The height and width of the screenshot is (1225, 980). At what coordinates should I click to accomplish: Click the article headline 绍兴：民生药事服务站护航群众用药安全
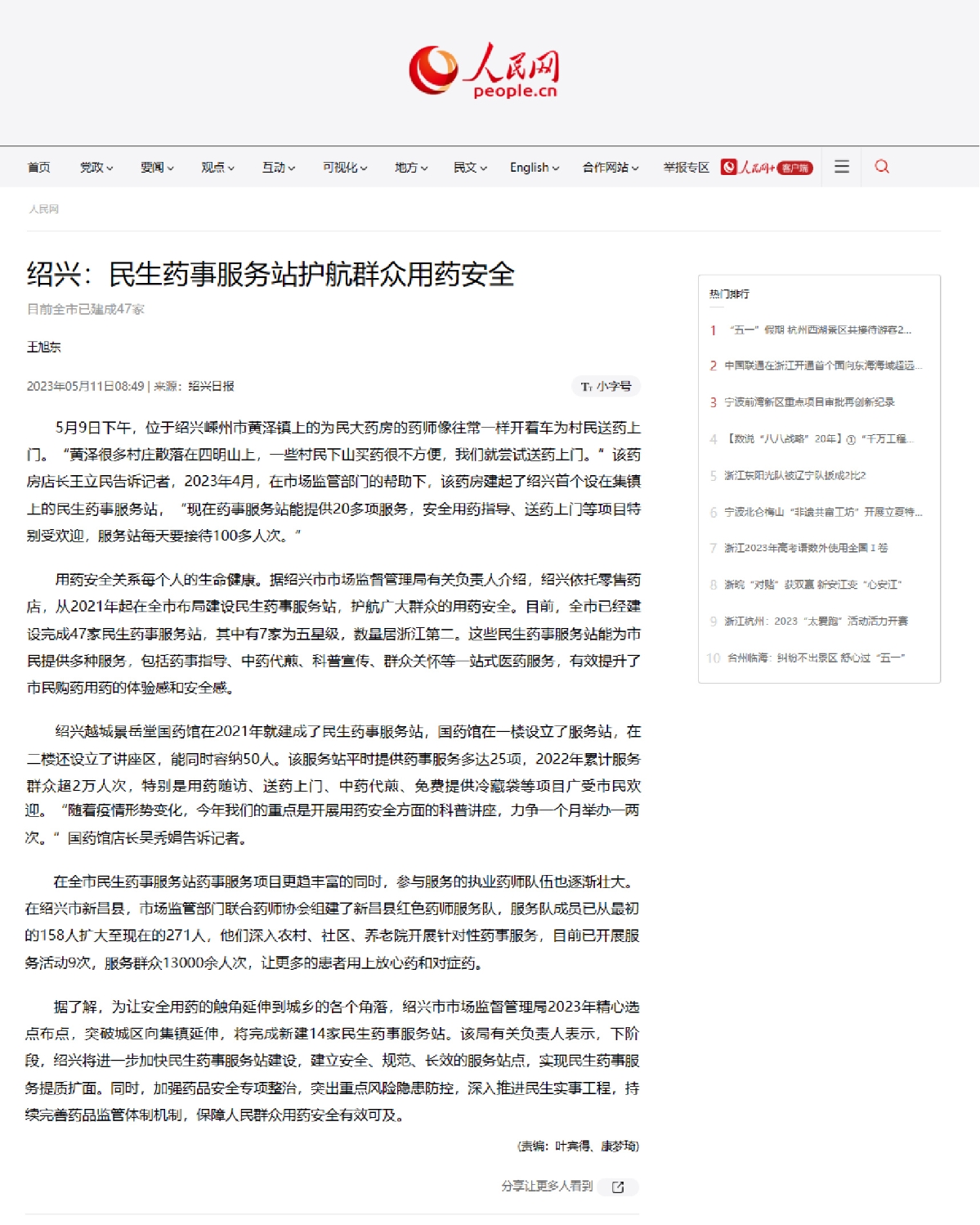(271, 274)
